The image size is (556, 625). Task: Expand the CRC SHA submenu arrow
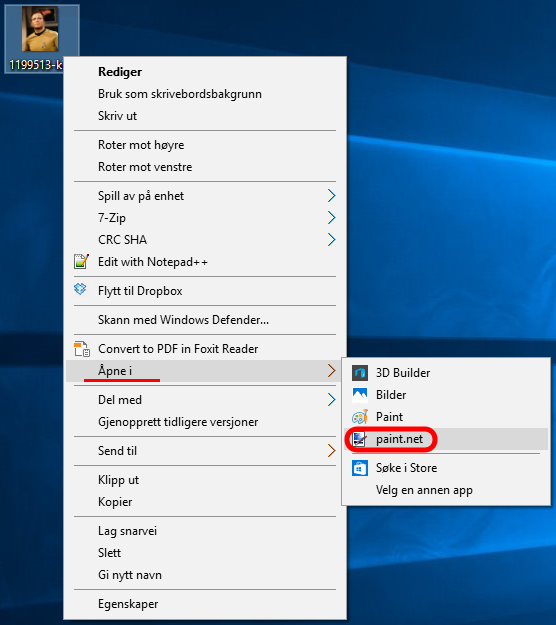pos(332,240)
